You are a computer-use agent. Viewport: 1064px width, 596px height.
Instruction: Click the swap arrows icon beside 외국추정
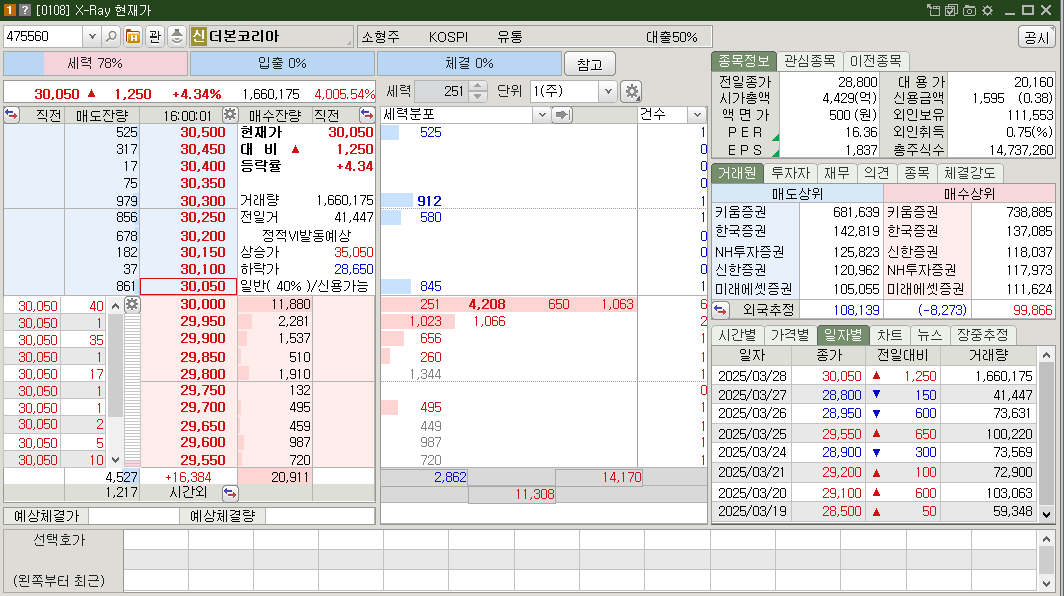tap(721, 310)
